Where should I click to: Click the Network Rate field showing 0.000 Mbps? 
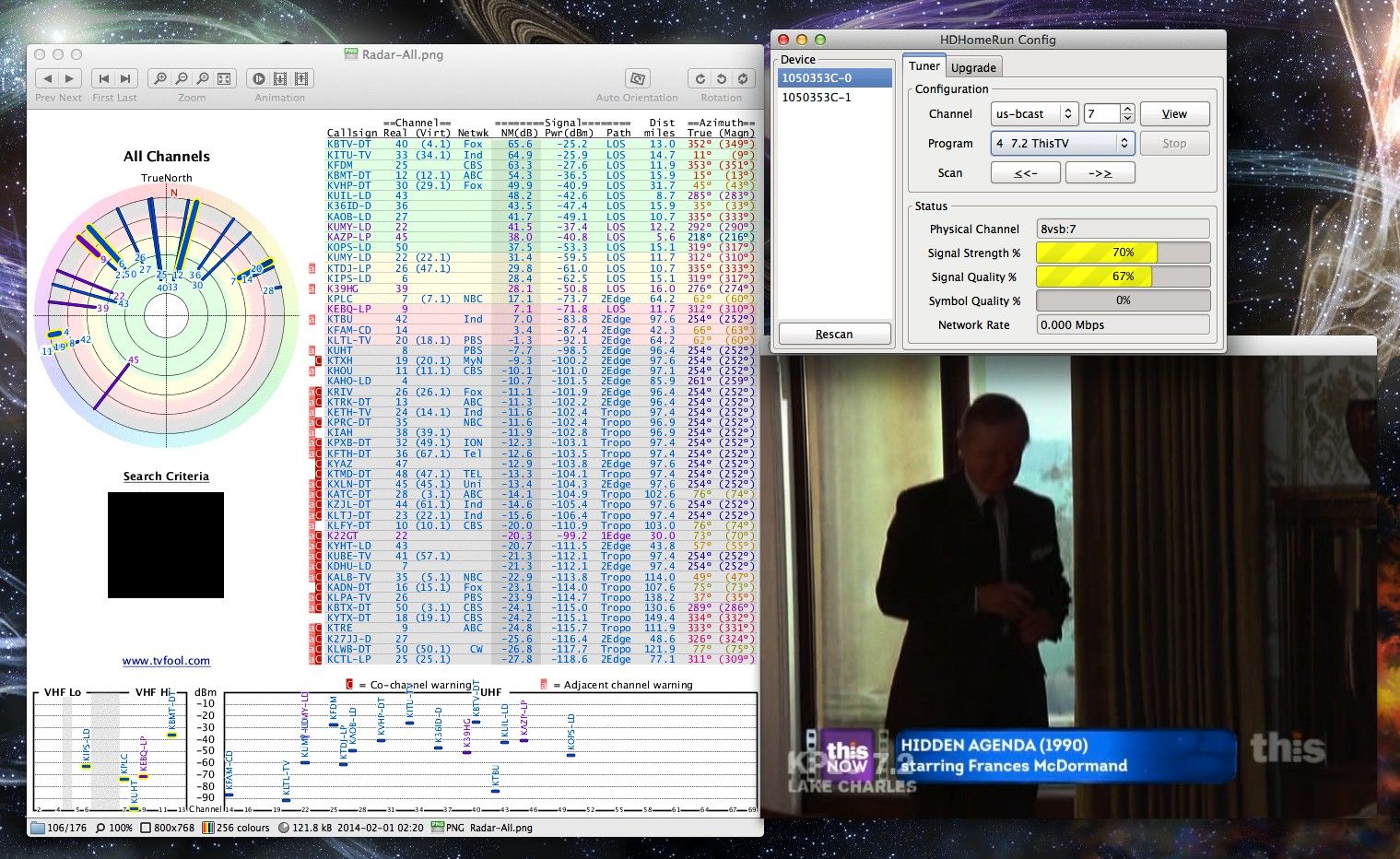1123,324
